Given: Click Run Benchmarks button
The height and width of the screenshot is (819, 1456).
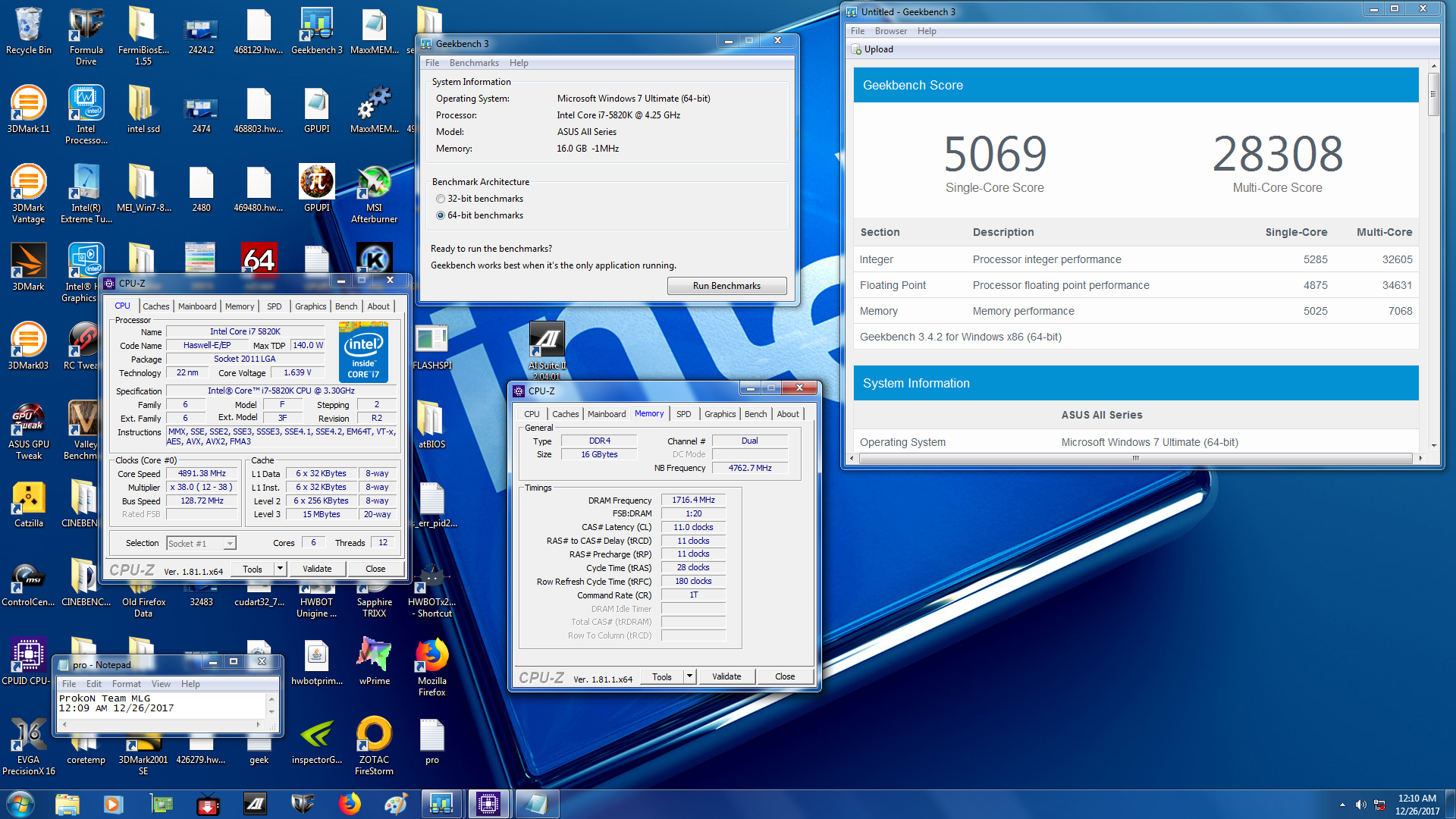Looking at the screenshot, I should (x=726, y=286).
